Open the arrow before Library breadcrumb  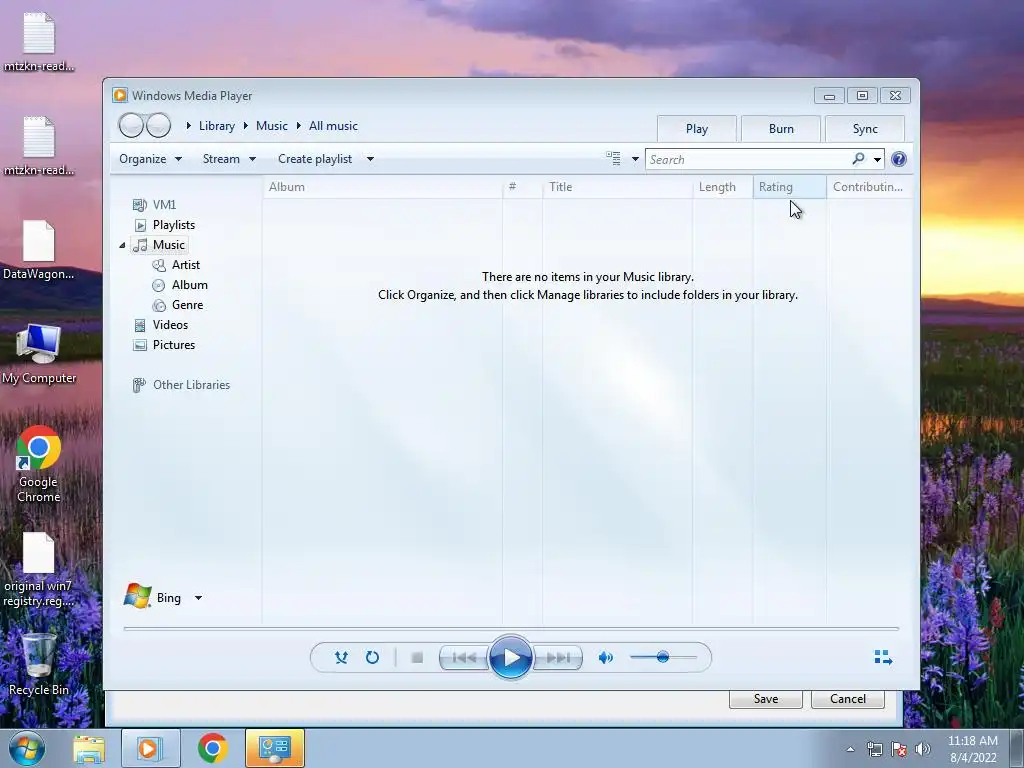click(188, 125)
